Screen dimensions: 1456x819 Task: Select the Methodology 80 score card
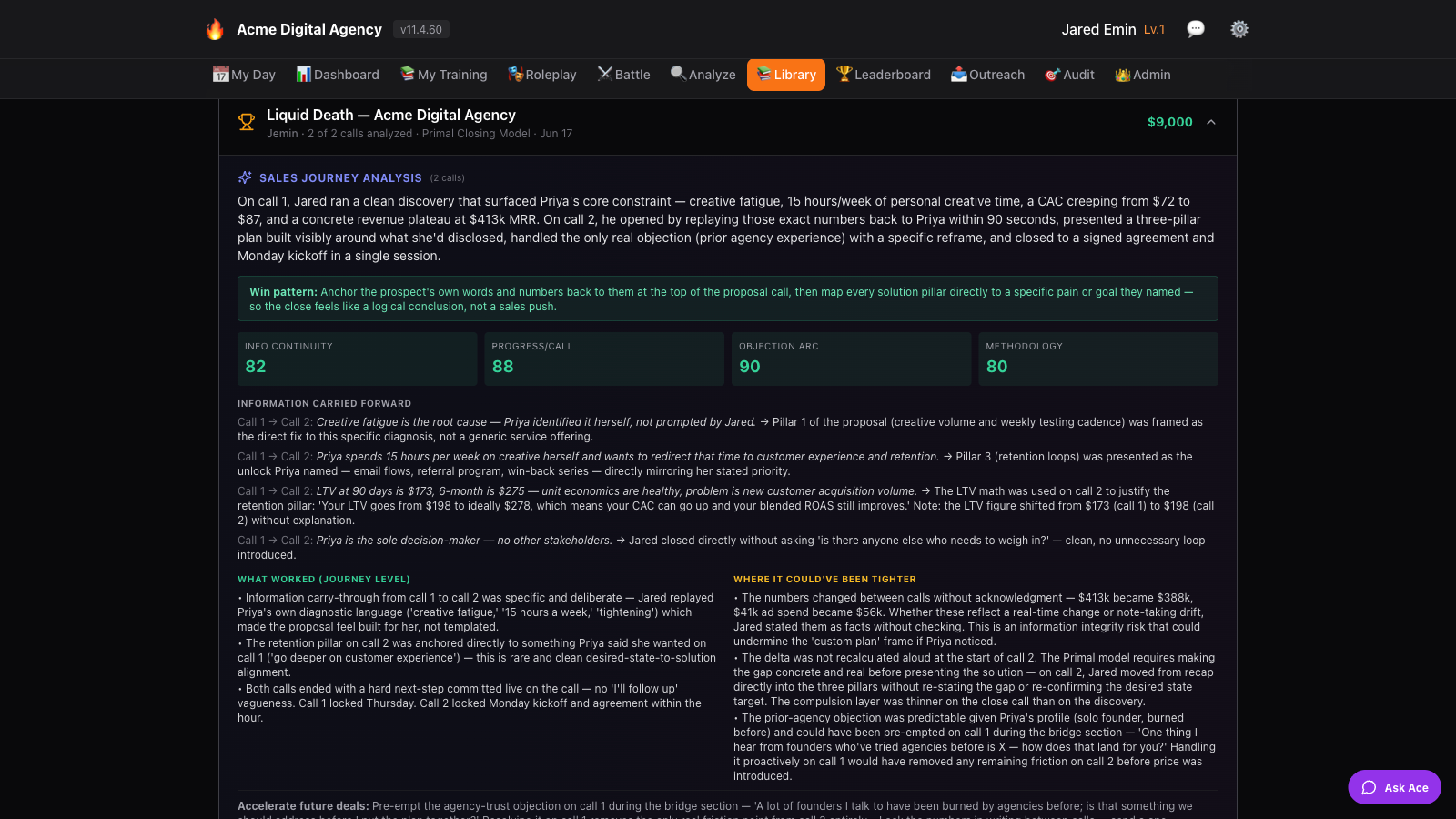(1098, 359)
